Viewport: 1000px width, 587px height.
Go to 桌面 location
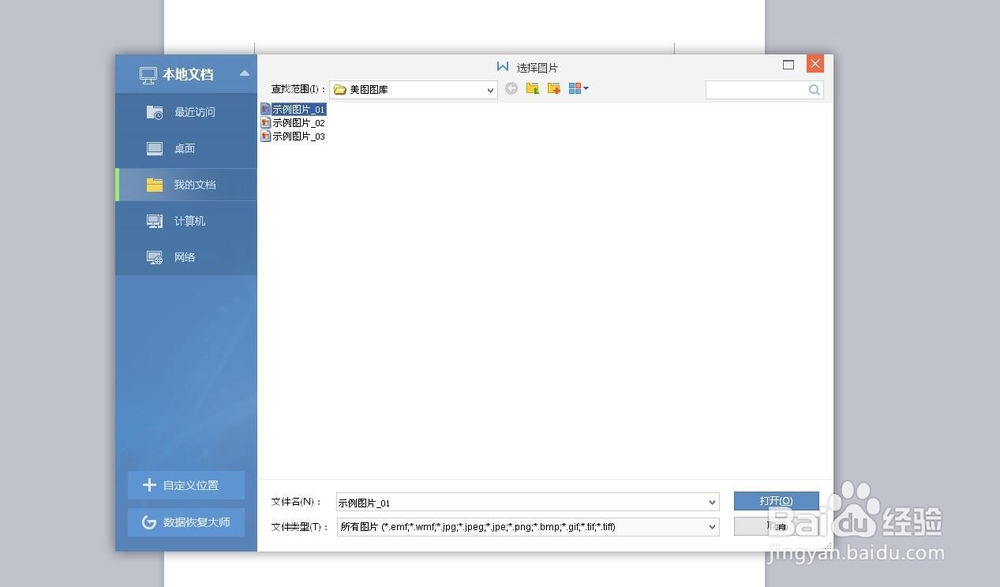[186, 149]
